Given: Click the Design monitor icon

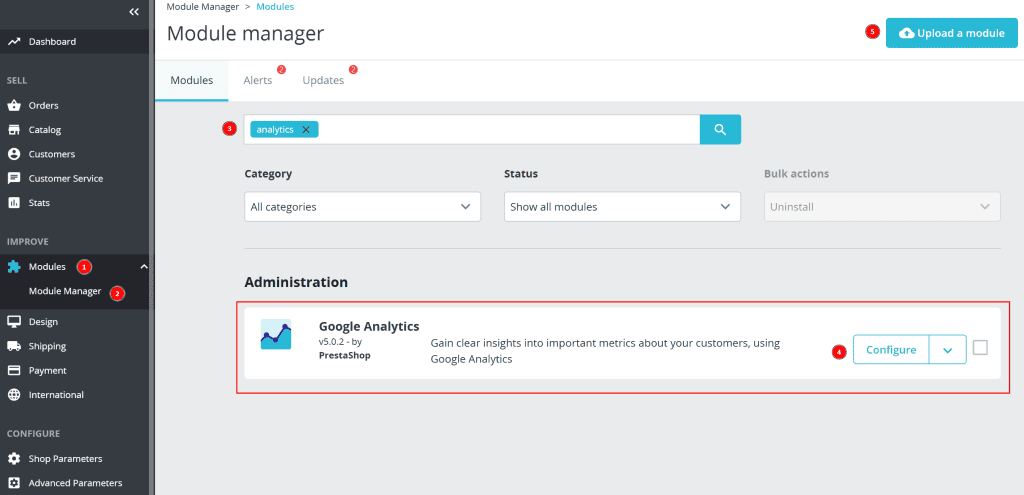Looking at the screenshot, I should click(x=14, y=322).
